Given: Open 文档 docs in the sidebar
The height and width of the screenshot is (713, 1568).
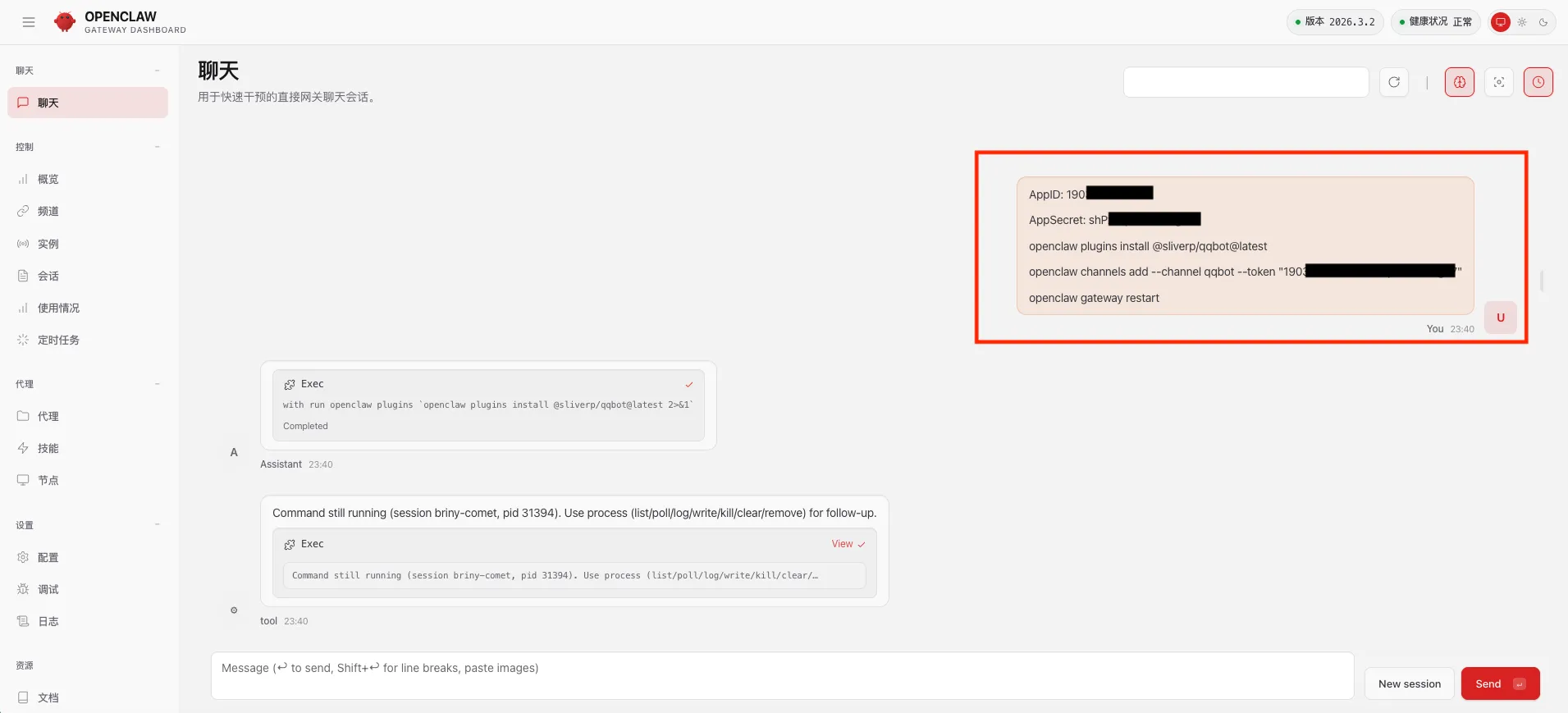Looking at the screenshot, I should 88,697.
